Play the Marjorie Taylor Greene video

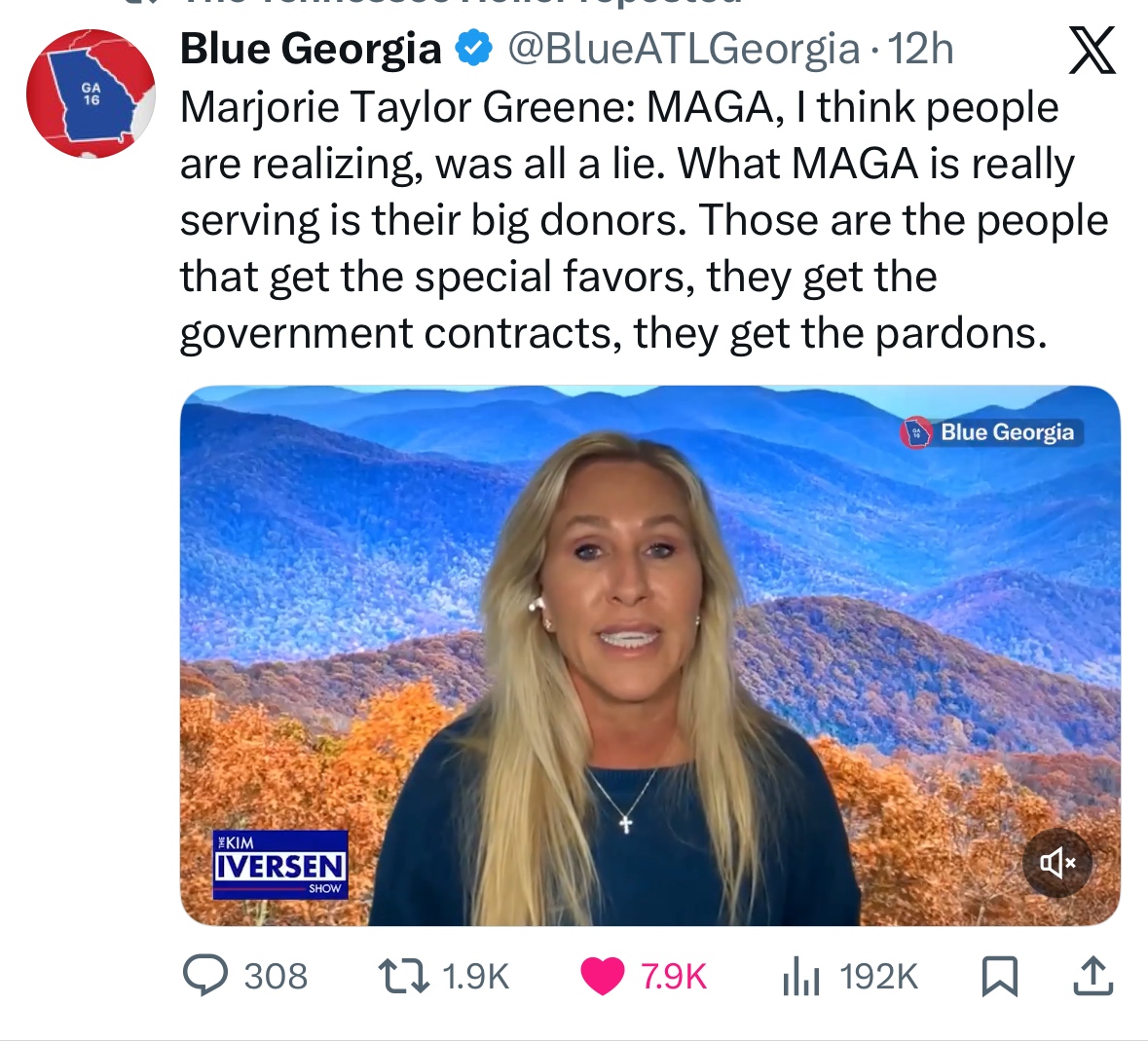pyautogui.click(x=650, y=655)
